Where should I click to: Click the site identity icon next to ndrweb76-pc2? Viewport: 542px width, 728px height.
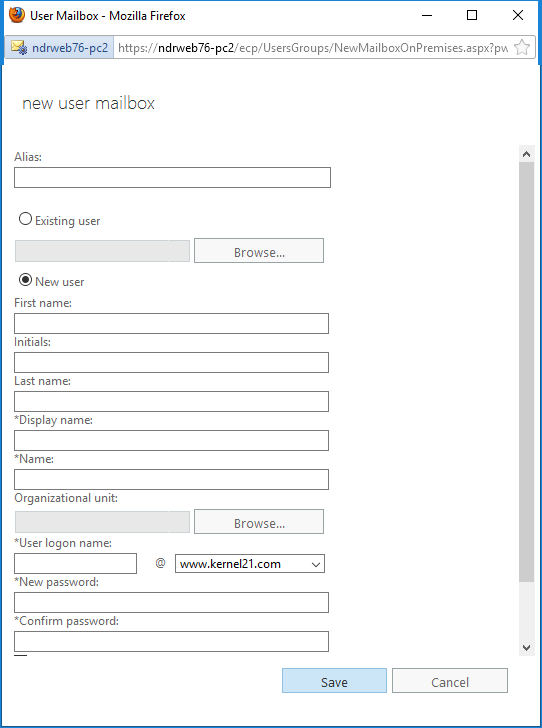pyautogui.click(x=19, y=47)
